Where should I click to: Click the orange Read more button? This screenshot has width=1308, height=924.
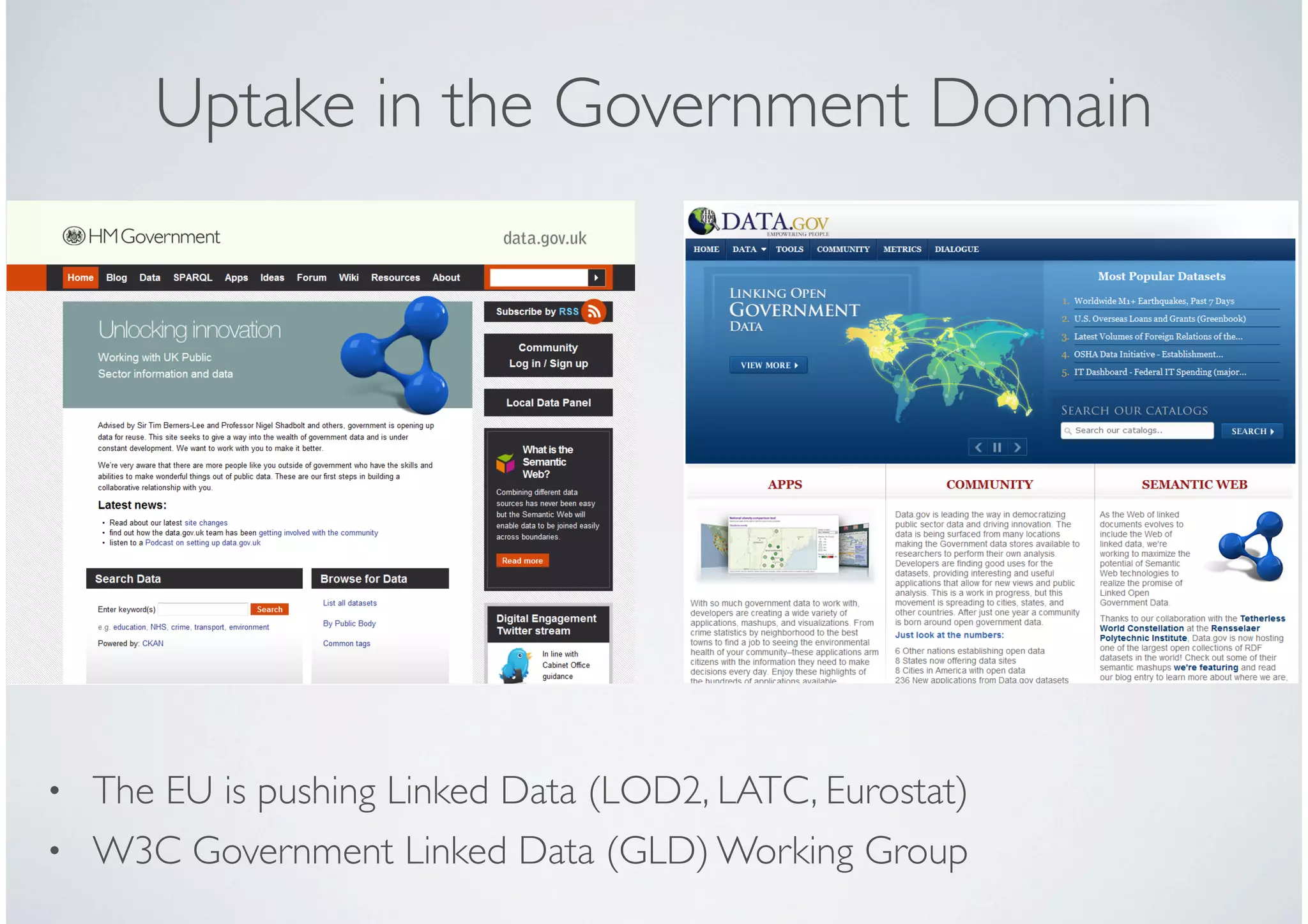point(522,561)
